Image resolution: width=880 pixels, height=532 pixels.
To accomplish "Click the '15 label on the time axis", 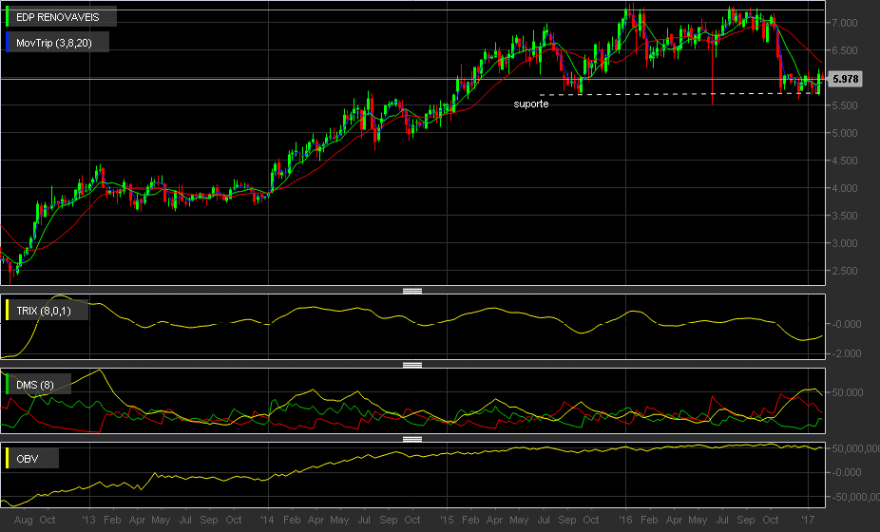I will click(447, 520).
